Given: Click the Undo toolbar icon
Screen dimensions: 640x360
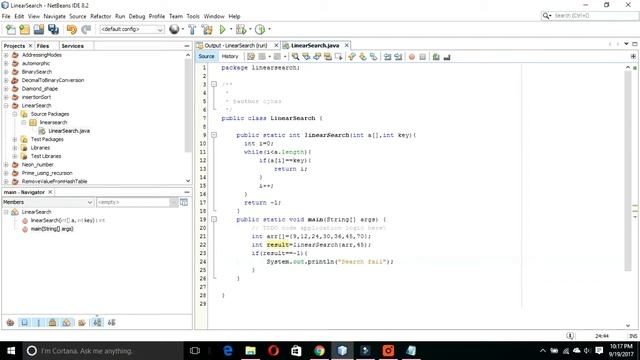Looking at the screenshot, I should 72,29.
